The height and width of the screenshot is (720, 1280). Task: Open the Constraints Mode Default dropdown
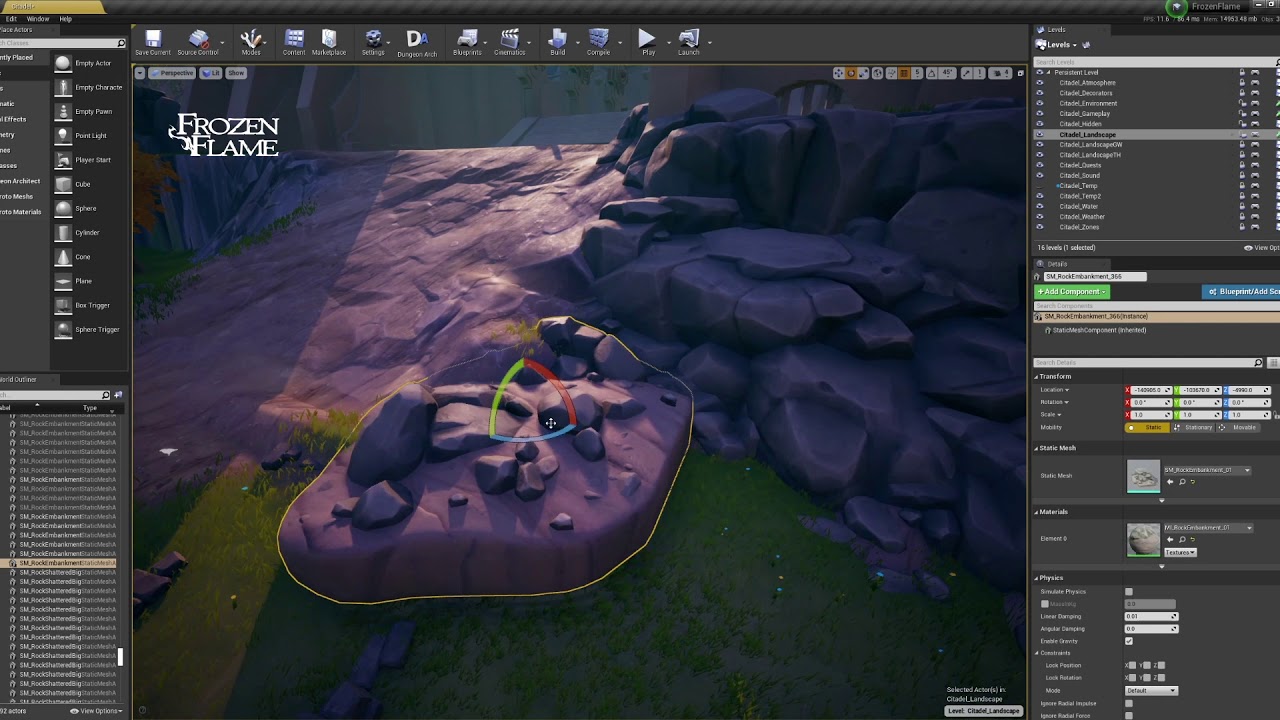[1151, 691]
